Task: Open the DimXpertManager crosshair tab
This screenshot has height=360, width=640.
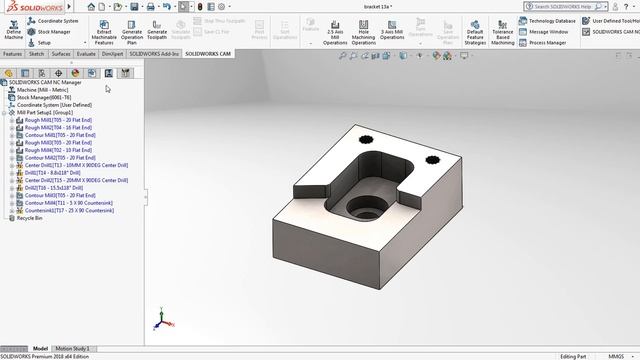Action: click(58, 73)
